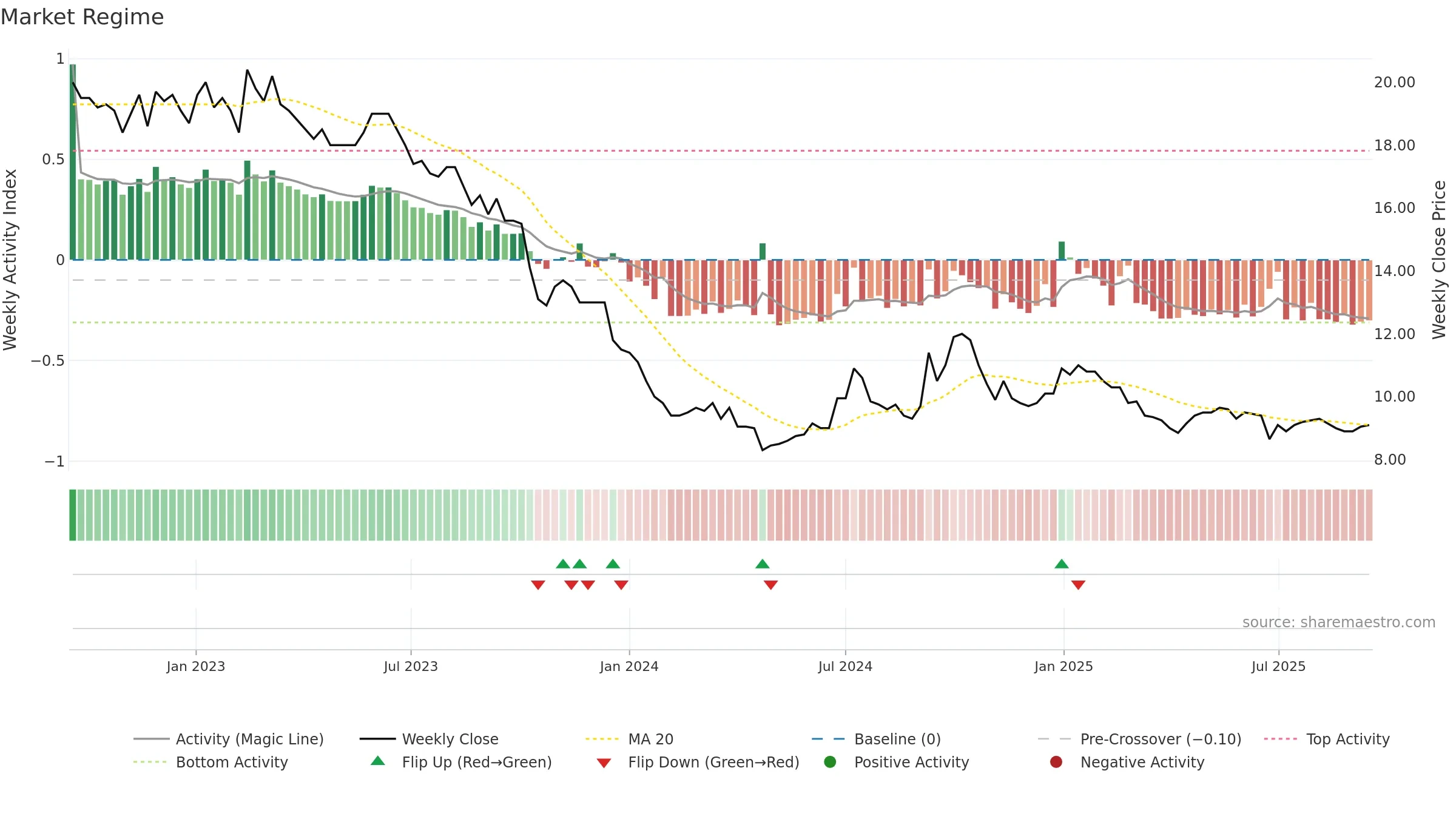Toggle the Weekly Close legend entry
Image resolution: width=1456 pixels, height=819 pixels.
click(430, 739)
